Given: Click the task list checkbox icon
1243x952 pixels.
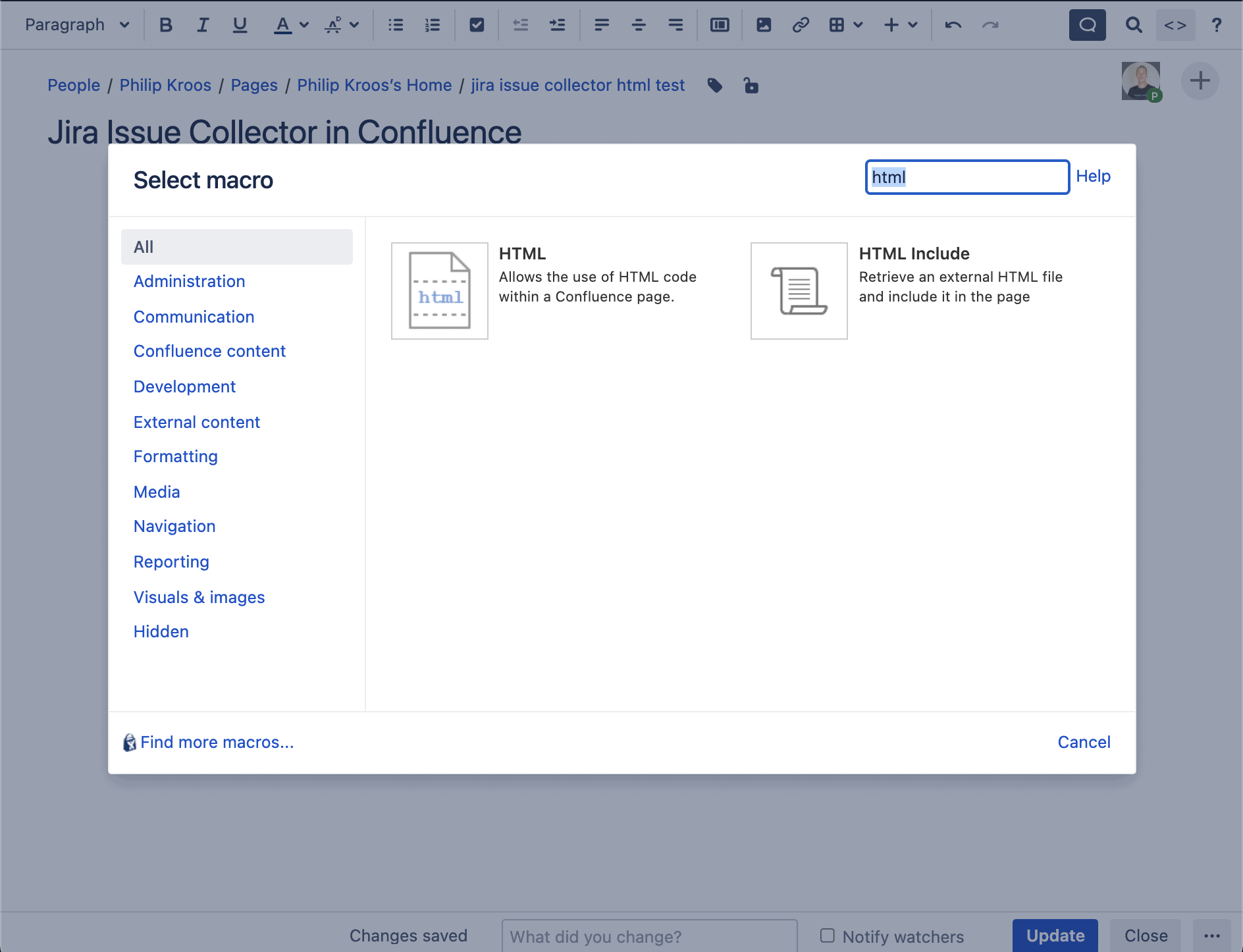Looking at the screenshot, I should (477, 25).
